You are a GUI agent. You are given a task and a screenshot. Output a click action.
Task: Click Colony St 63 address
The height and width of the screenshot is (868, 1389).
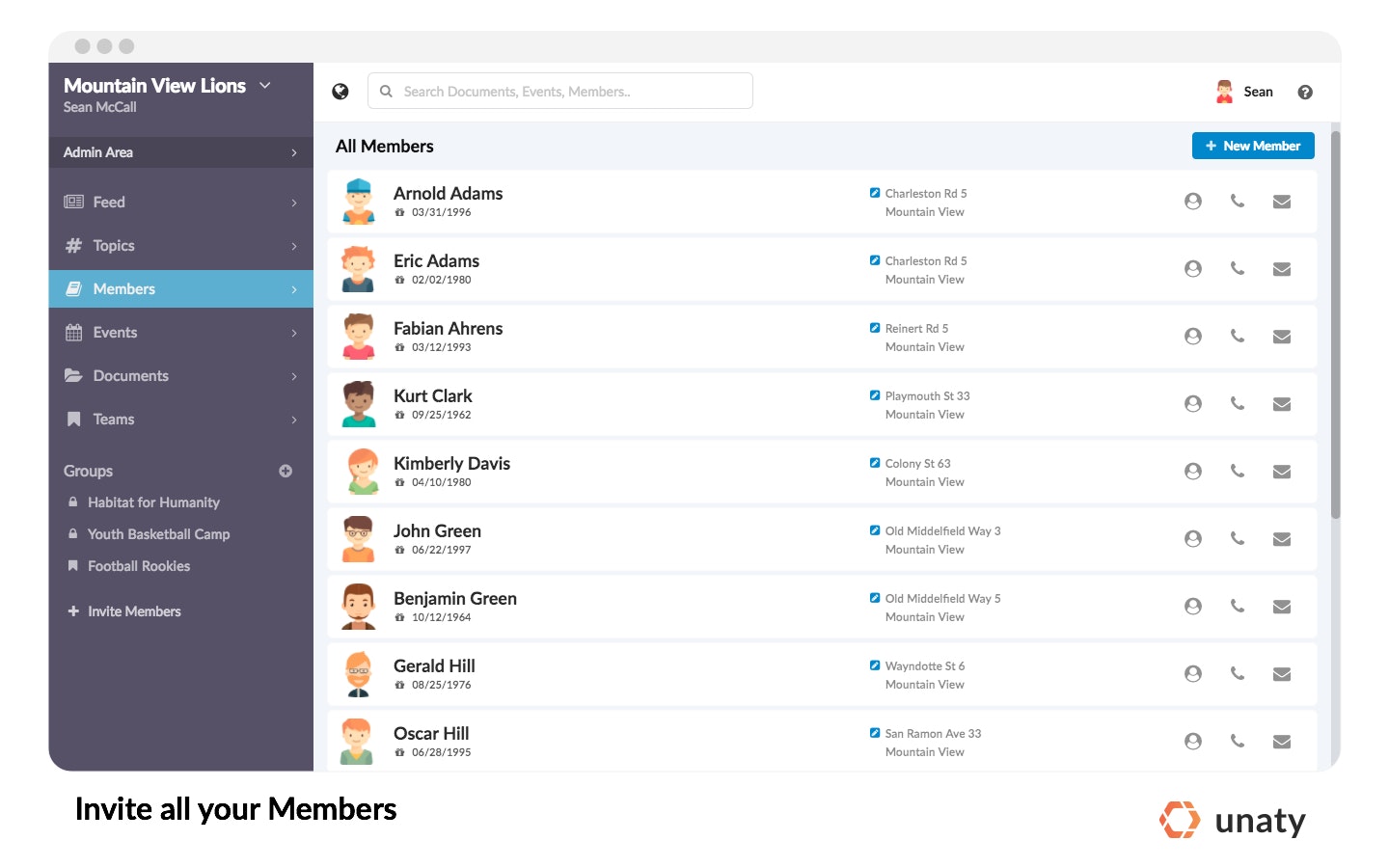point(917,464)
